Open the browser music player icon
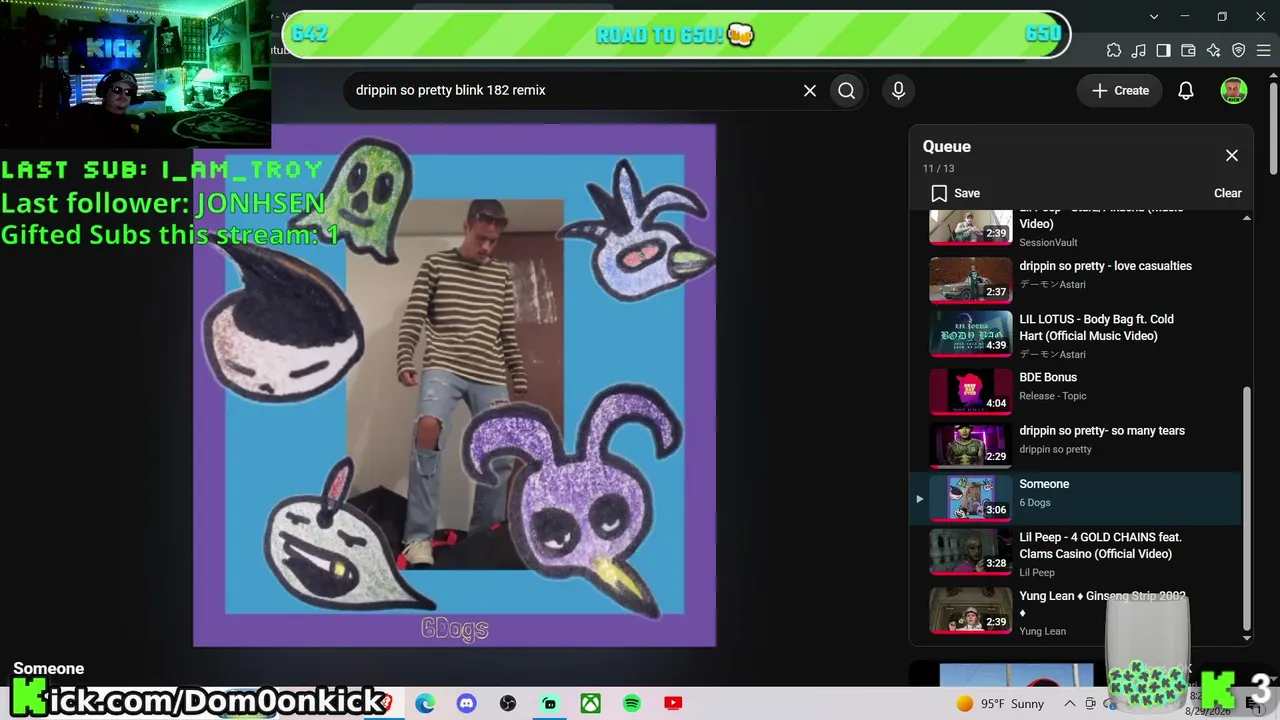This screenshot has height=720, width=1280. point(1139,51)
